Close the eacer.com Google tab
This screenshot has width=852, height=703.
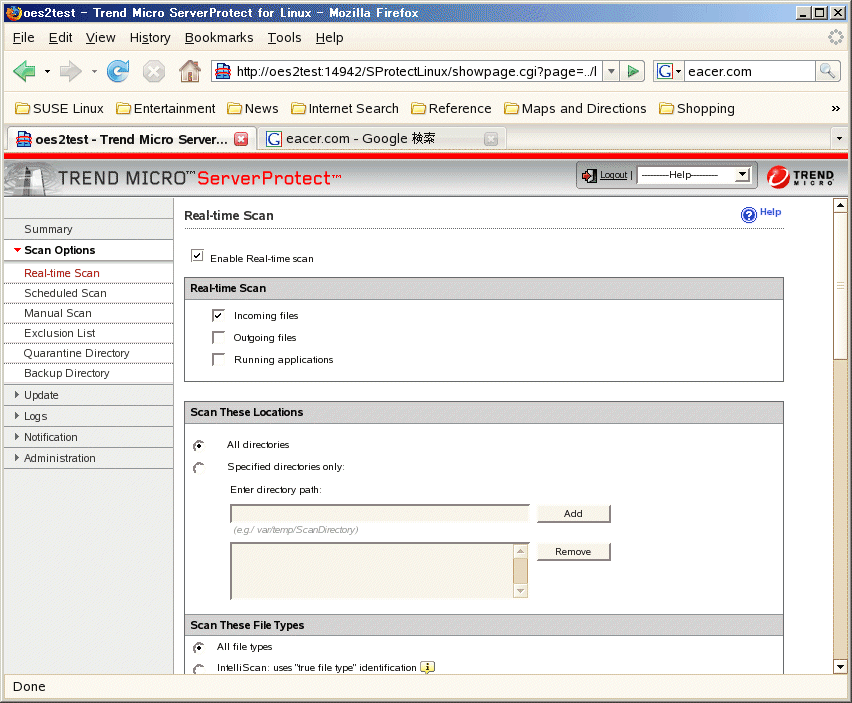(491, 139)
